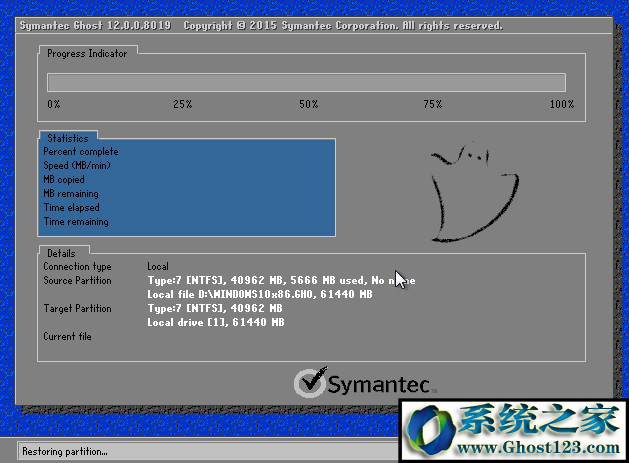Click the Ghost mascot drawing
Image resolution: width=629 pixels, height=463 pixels.
(x=475, y=192)
